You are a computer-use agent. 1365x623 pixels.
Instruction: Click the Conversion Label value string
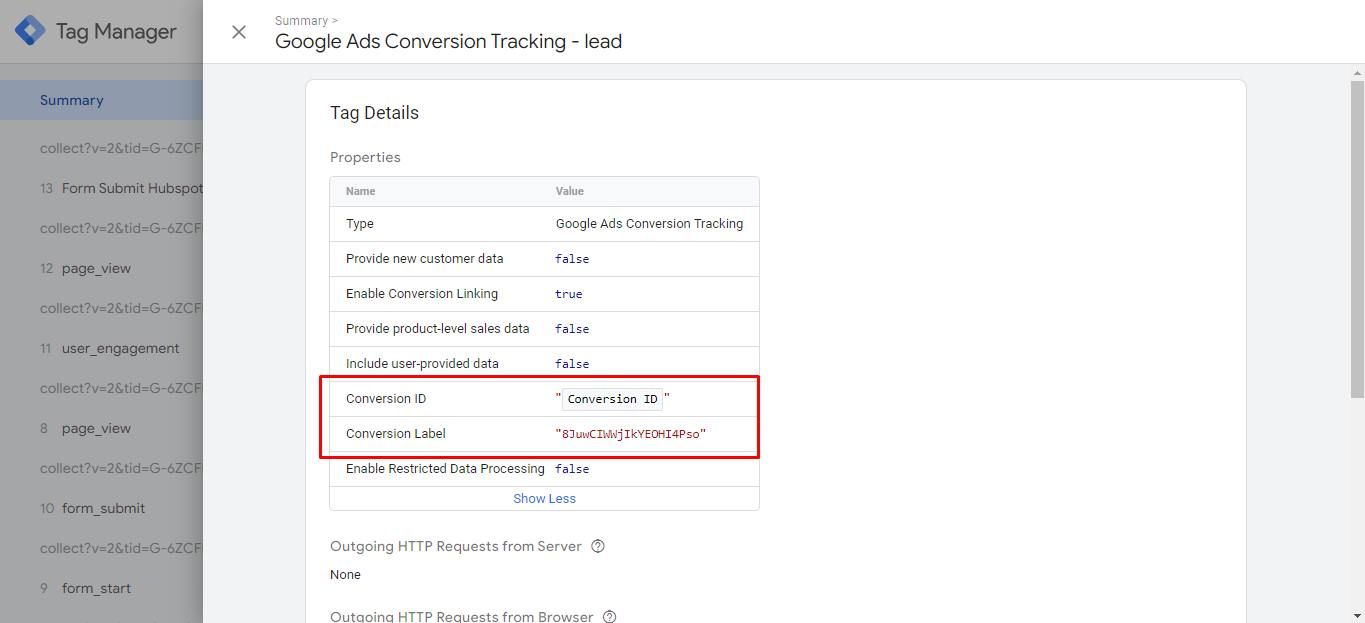click(x=630, y=434)
